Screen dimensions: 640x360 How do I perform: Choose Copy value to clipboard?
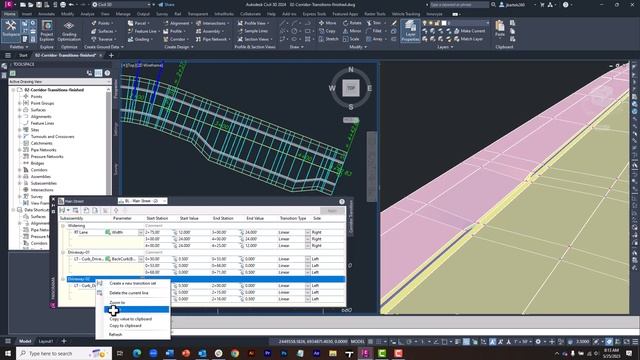(131, 319)
